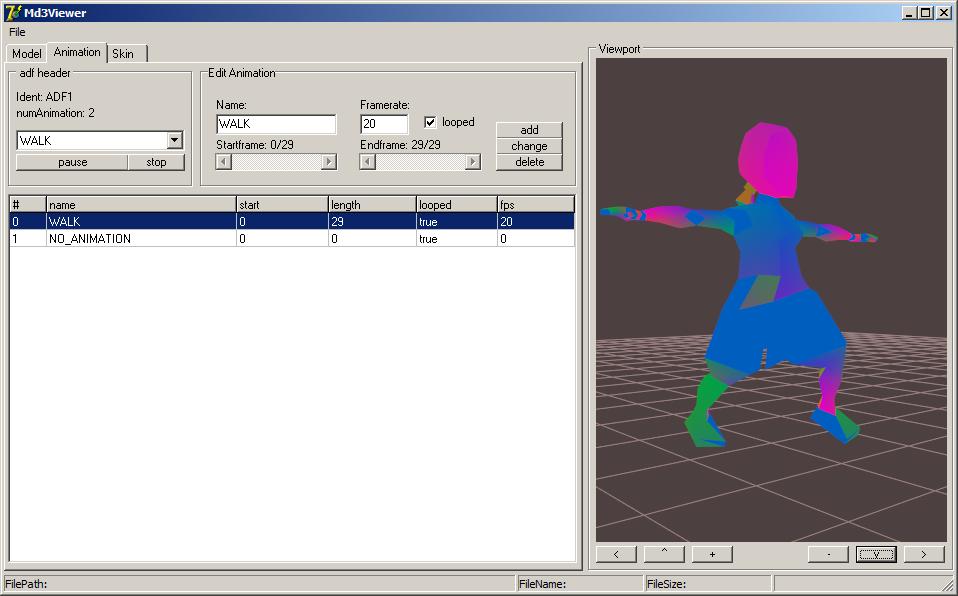Rotate viewport right with the > button
The height and width of the screenshot is (596, 958).
click(x=924, y=554)
